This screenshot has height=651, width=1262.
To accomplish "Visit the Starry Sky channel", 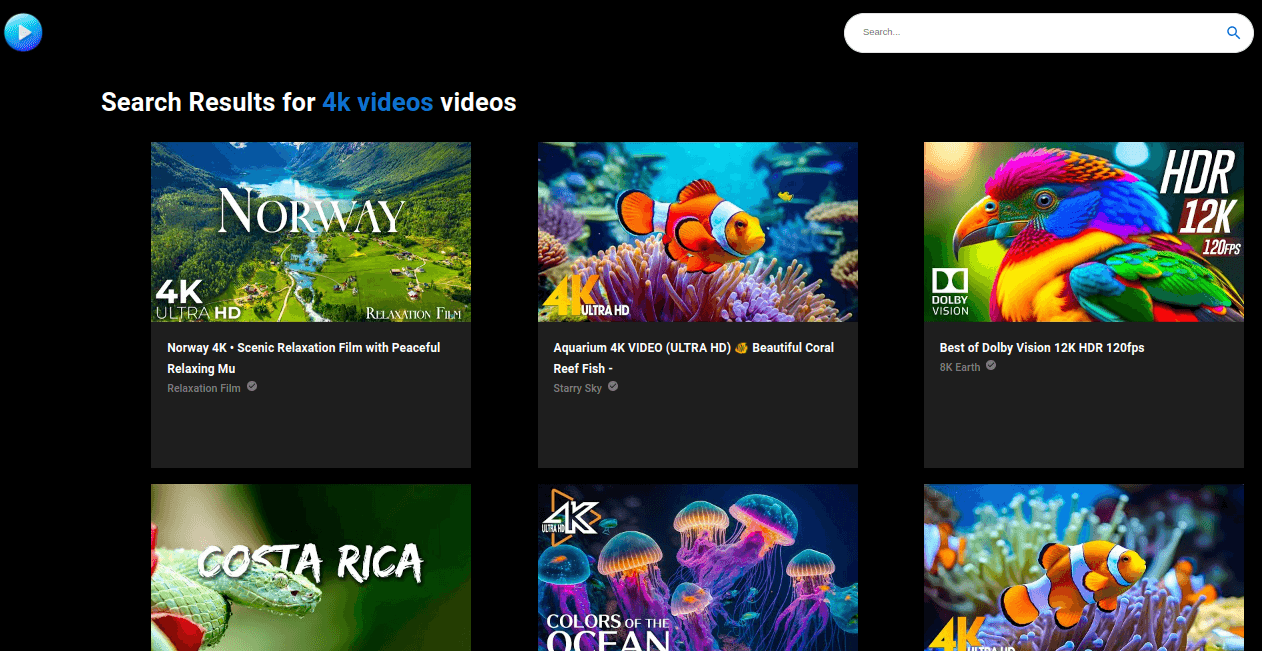I will [x=577, y=388].
